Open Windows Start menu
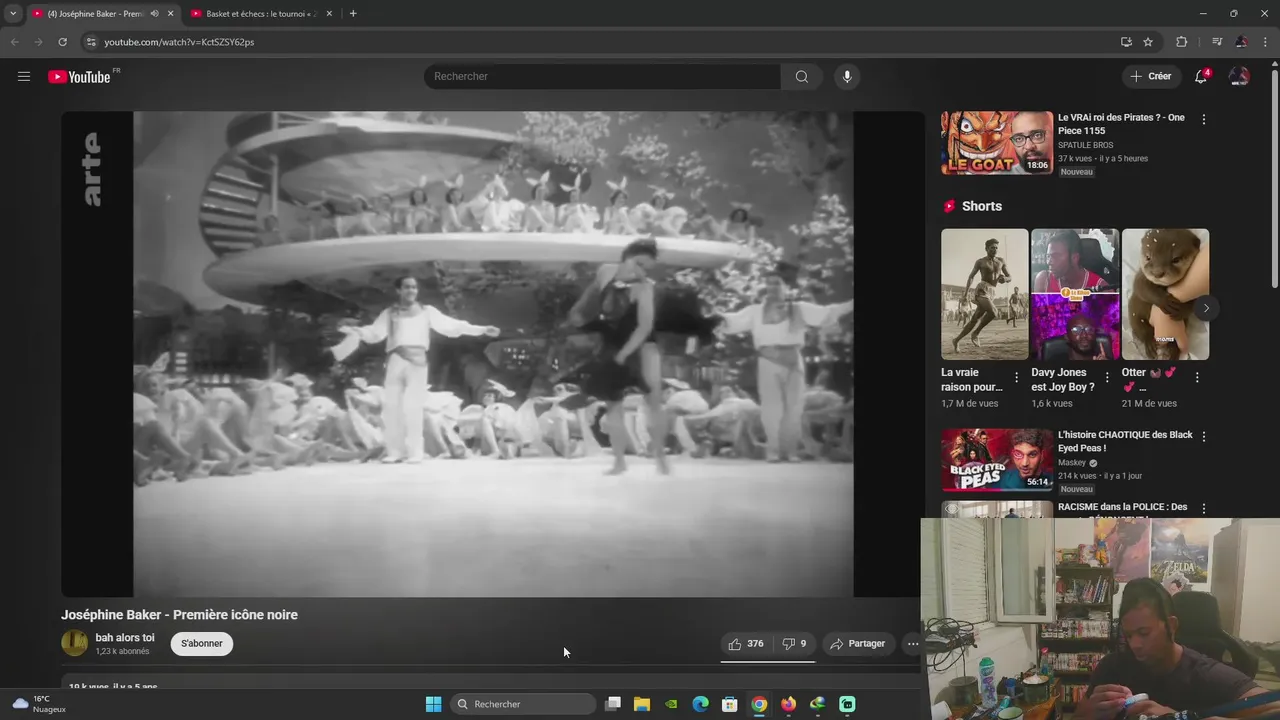The image size is (1280, 720). click(433, 704)
